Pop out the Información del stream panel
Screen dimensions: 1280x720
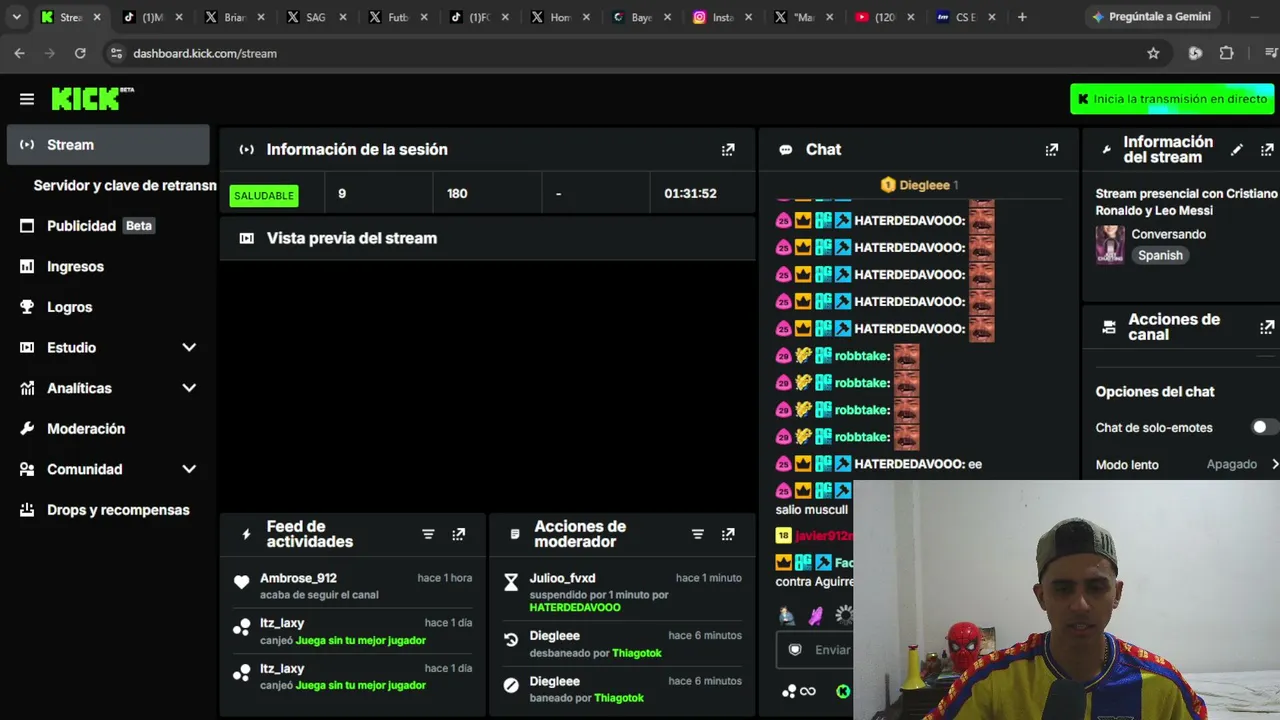(1267, 150)
